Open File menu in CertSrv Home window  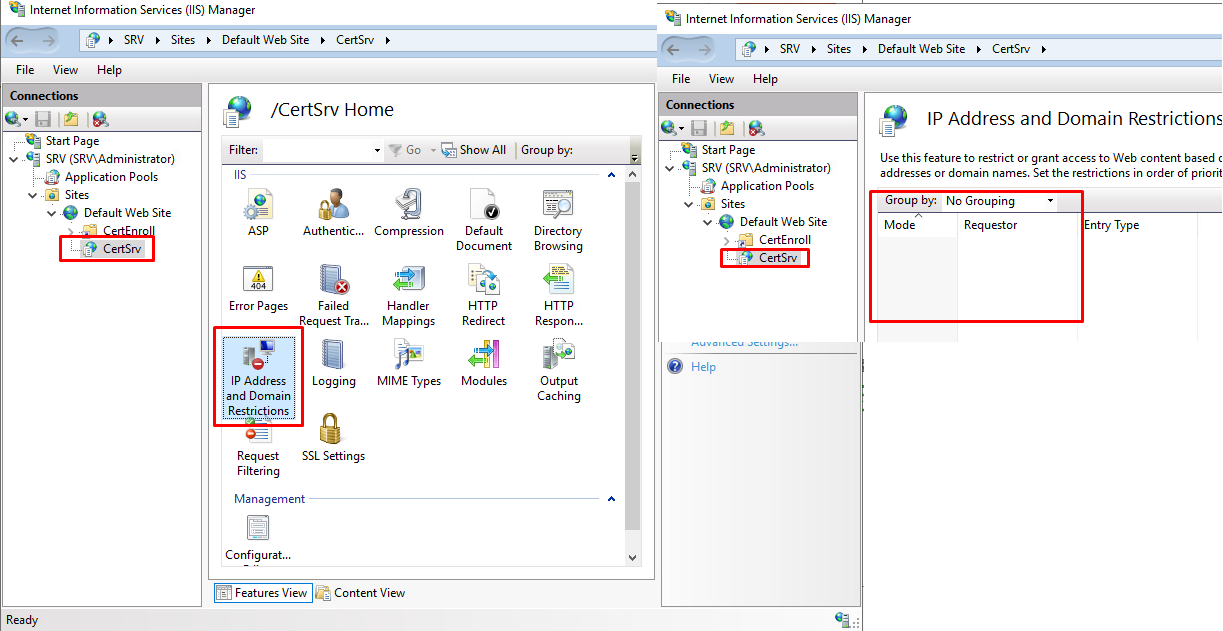click(x=25, y=70)
